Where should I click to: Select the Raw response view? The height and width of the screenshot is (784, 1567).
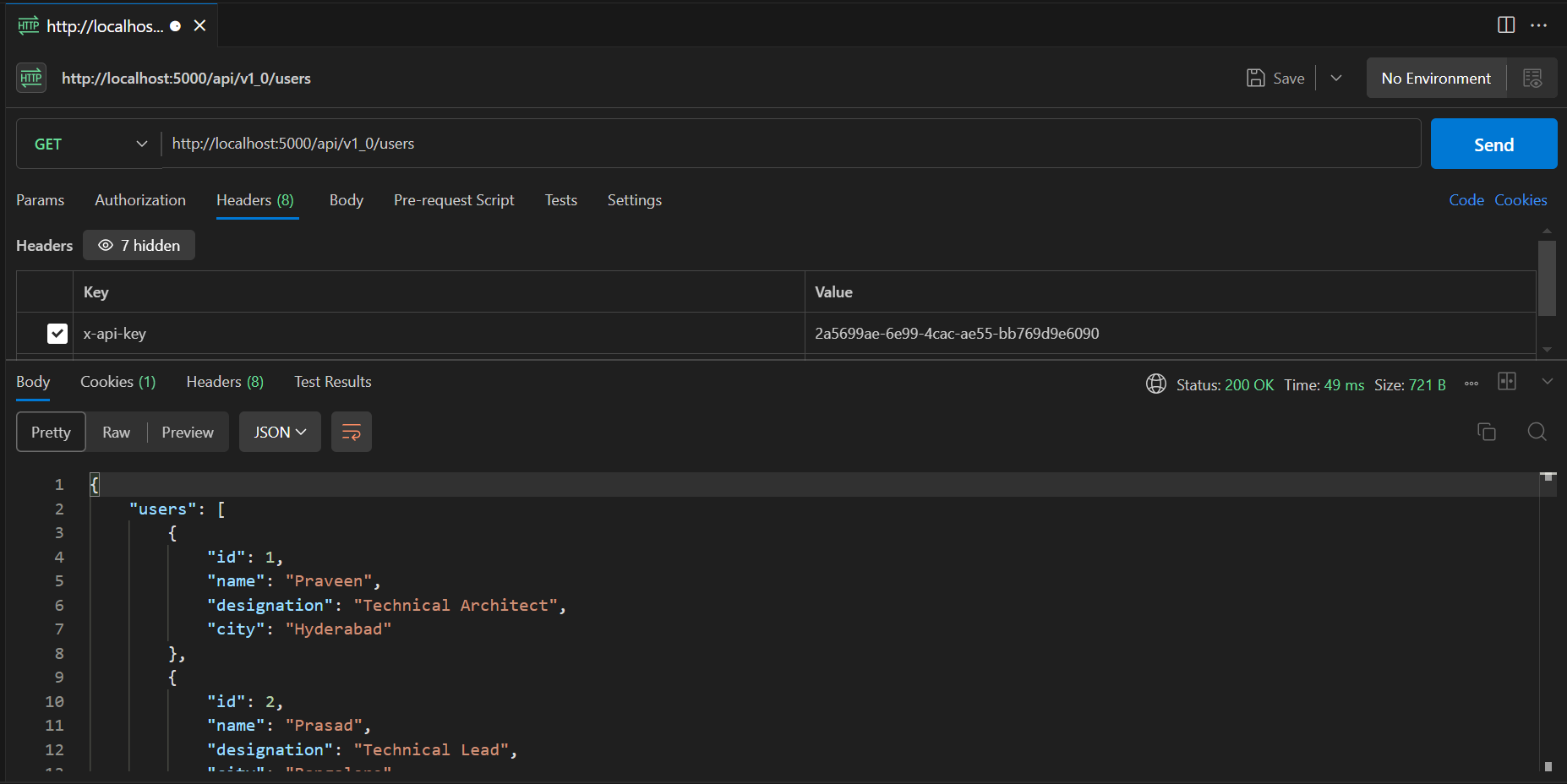(117, 433)
